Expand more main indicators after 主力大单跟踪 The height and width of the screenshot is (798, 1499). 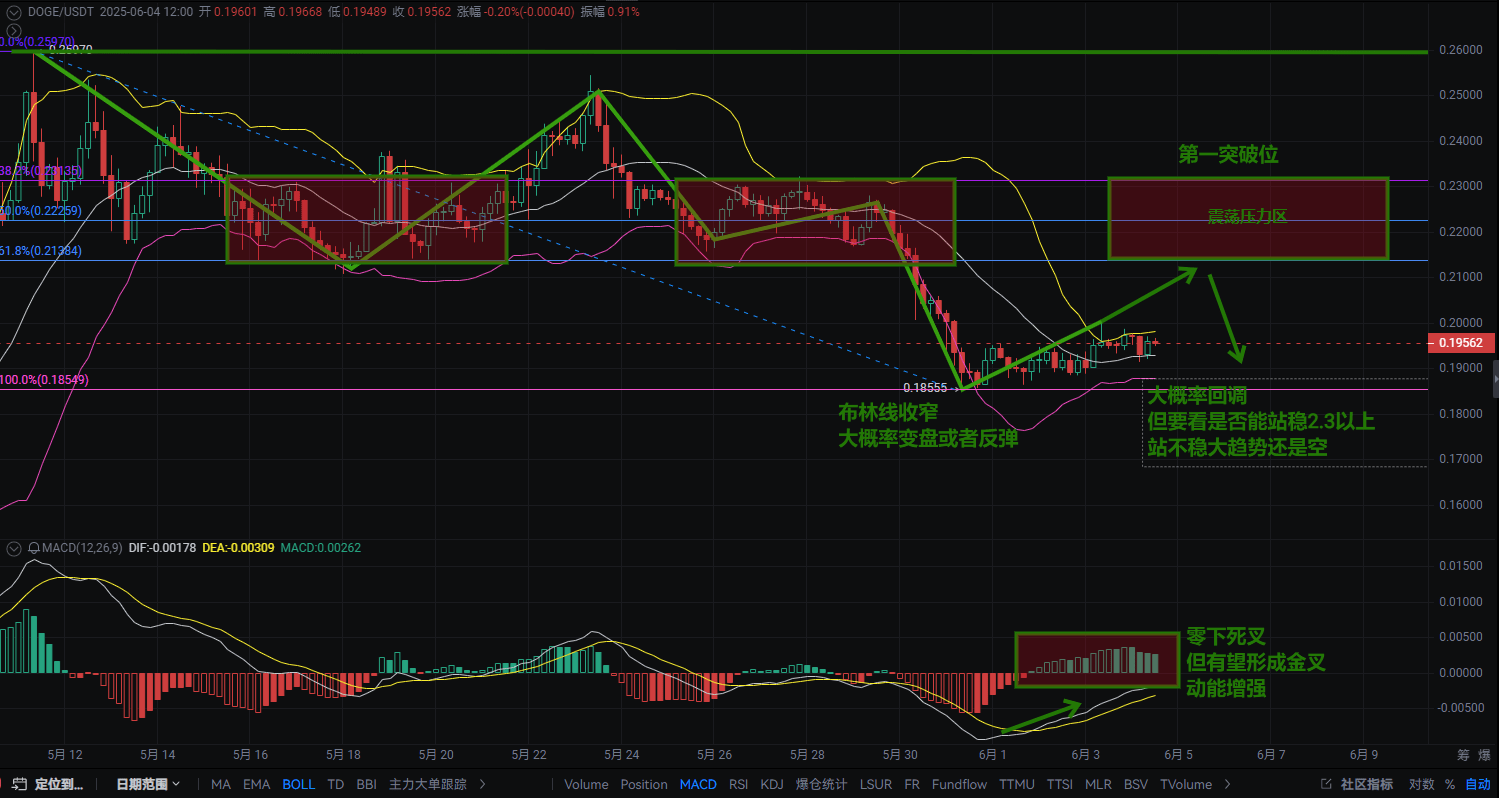click(x=482, y=784)
